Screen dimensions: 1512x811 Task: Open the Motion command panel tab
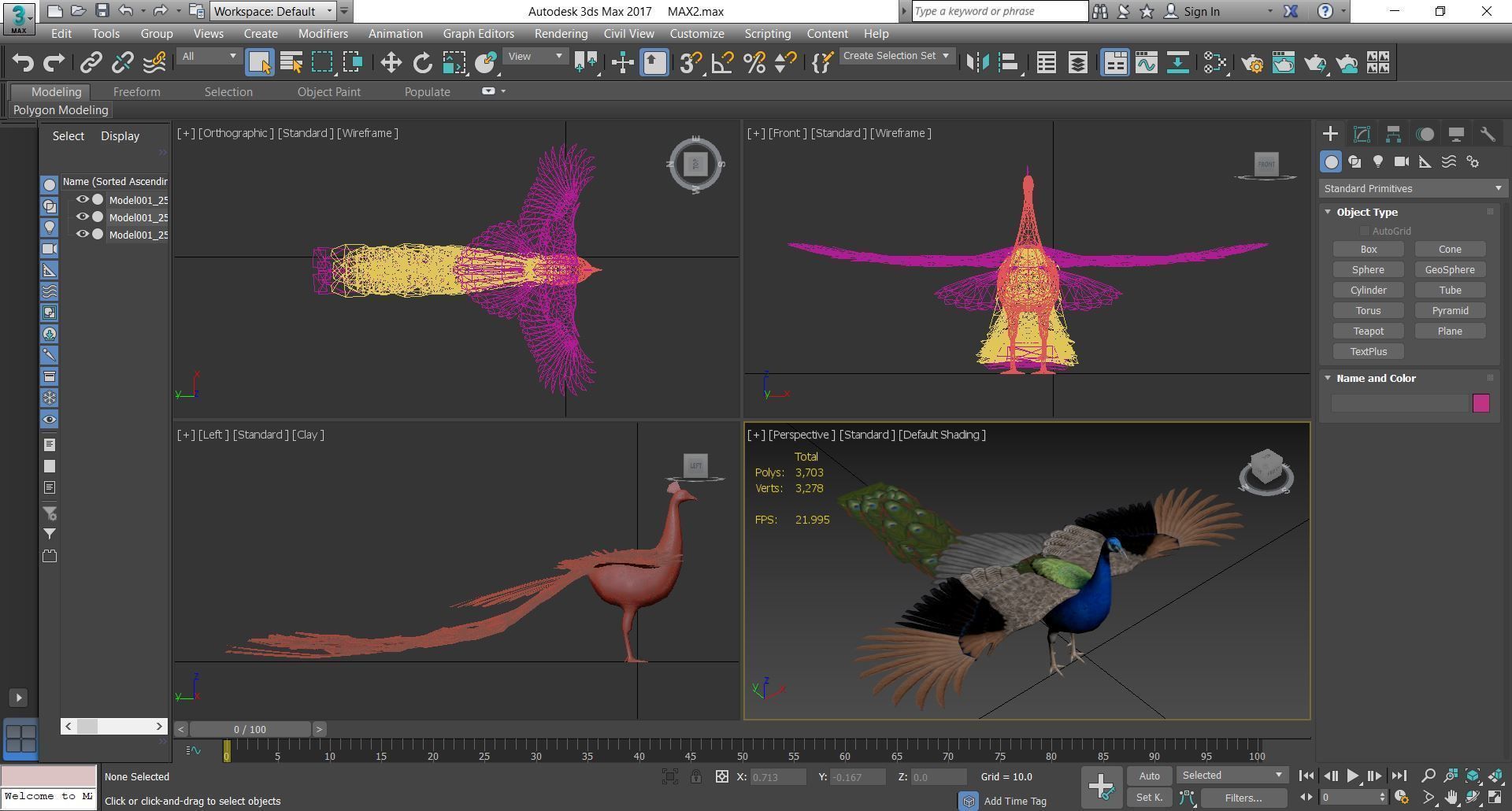[1425, 134]
